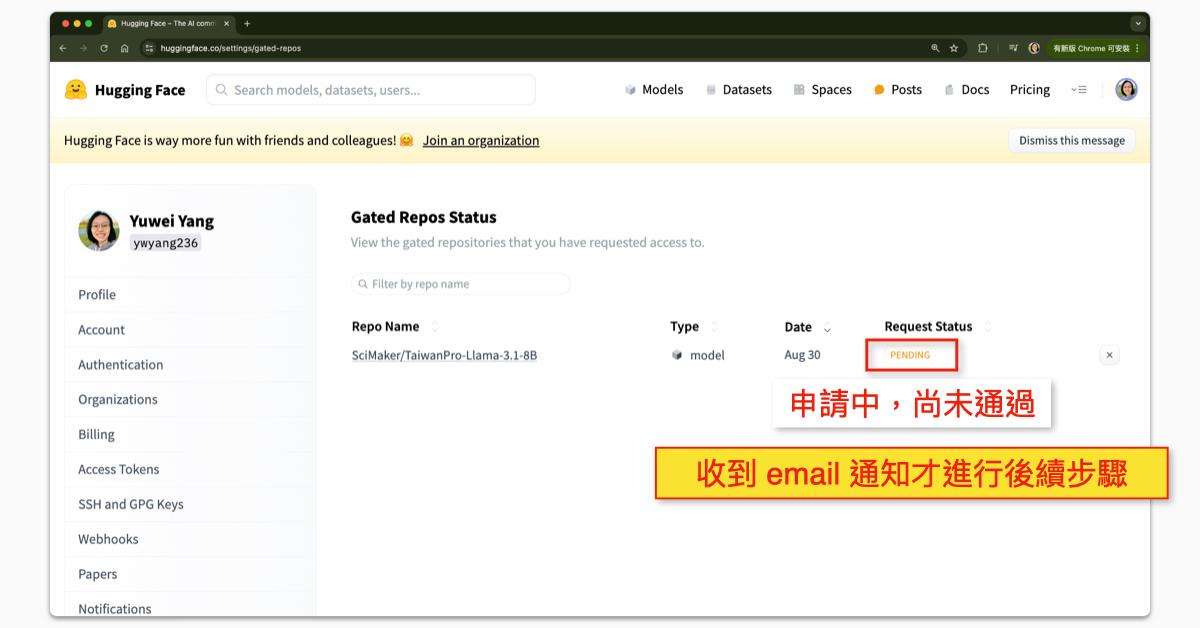This screenshot has width=1200, height=628.
Task: Open the Billing section
Action: pyautogui.click(x=96, y=435)
